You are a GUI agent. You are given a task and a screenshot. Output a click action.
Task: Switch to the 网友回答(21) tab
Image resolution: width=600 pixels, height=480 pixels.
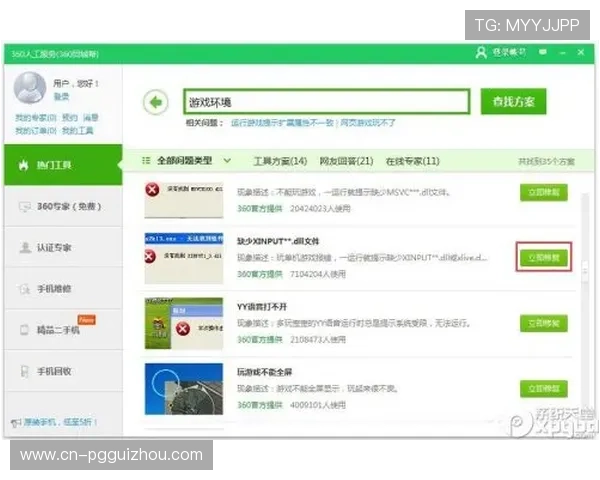(347, 161)
